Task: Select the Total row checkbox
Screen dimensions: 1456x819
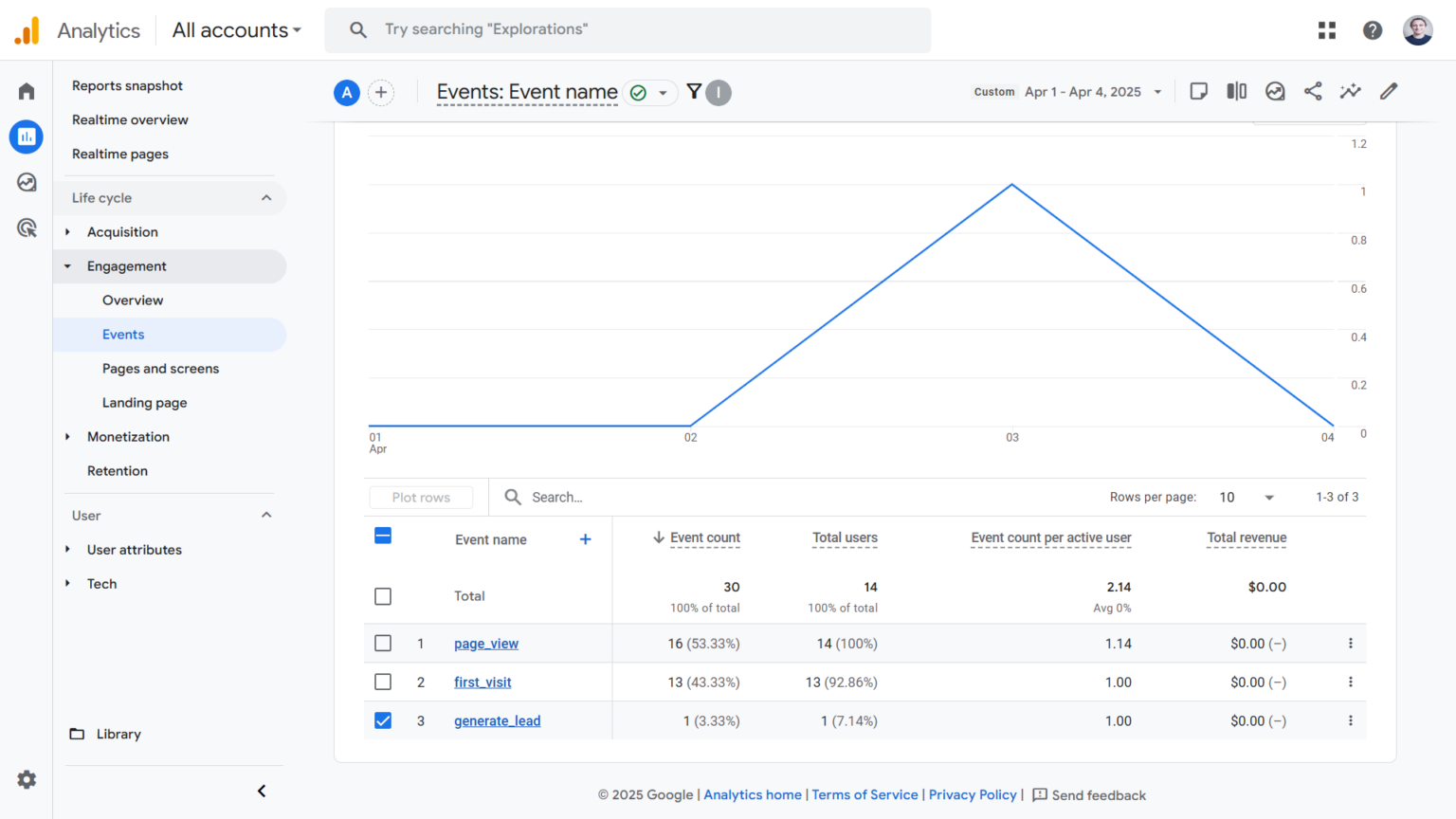Action: (383, 596)
